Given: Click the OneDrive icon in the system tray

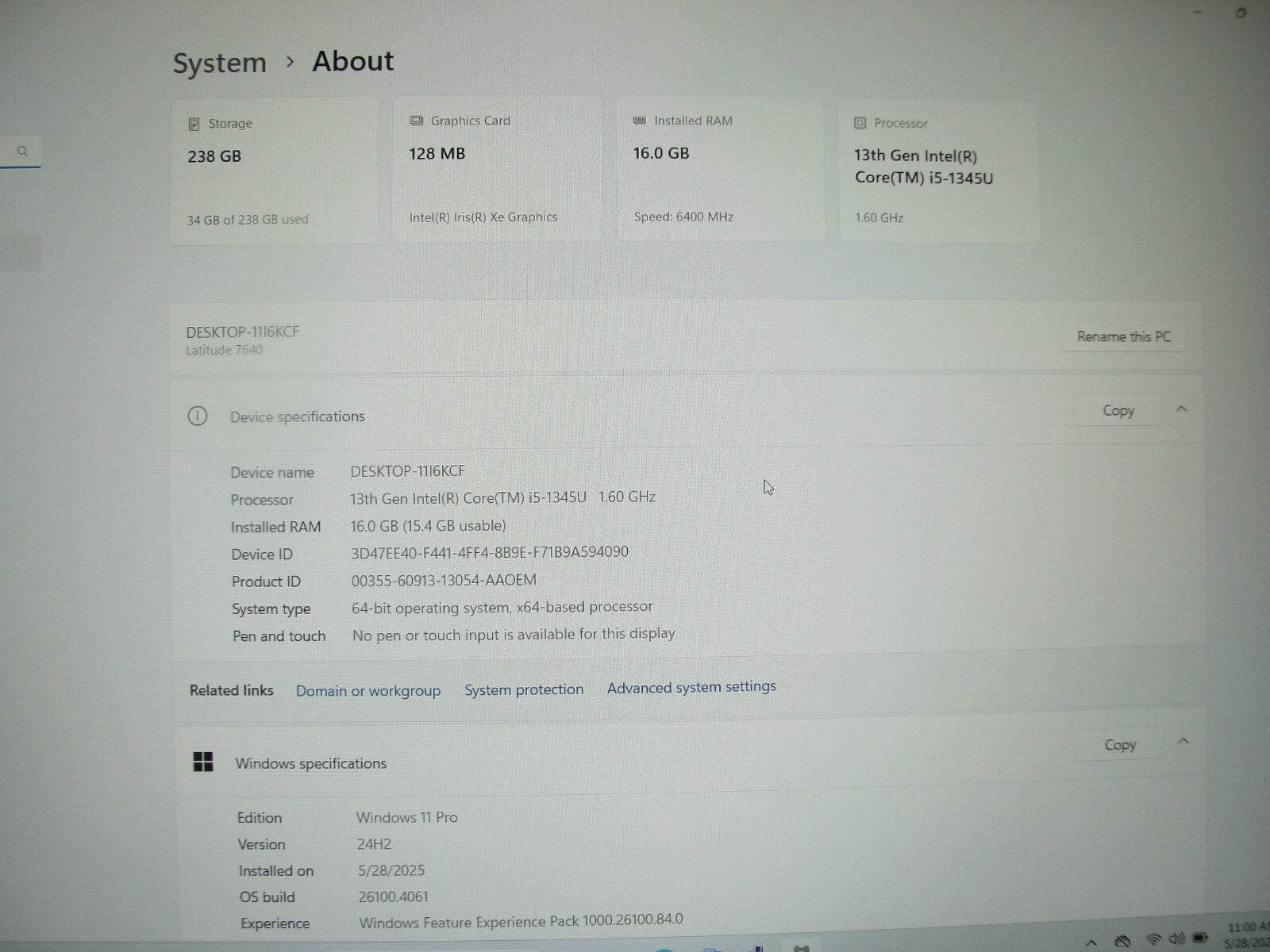Looking at the screenshot, I should 1123,939.
